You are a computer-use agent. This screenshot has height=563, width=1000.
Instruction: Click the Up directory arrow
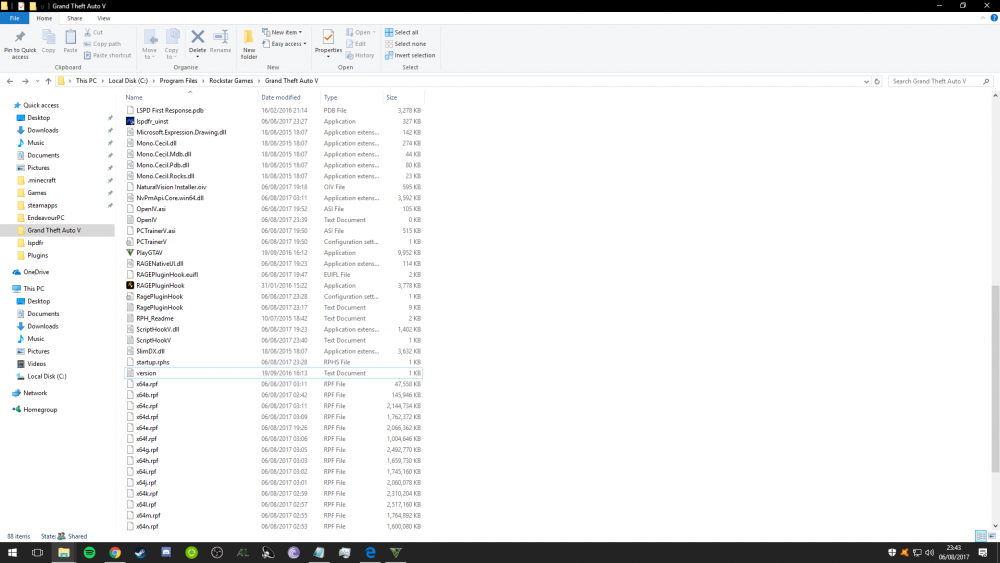click(48, 81)
